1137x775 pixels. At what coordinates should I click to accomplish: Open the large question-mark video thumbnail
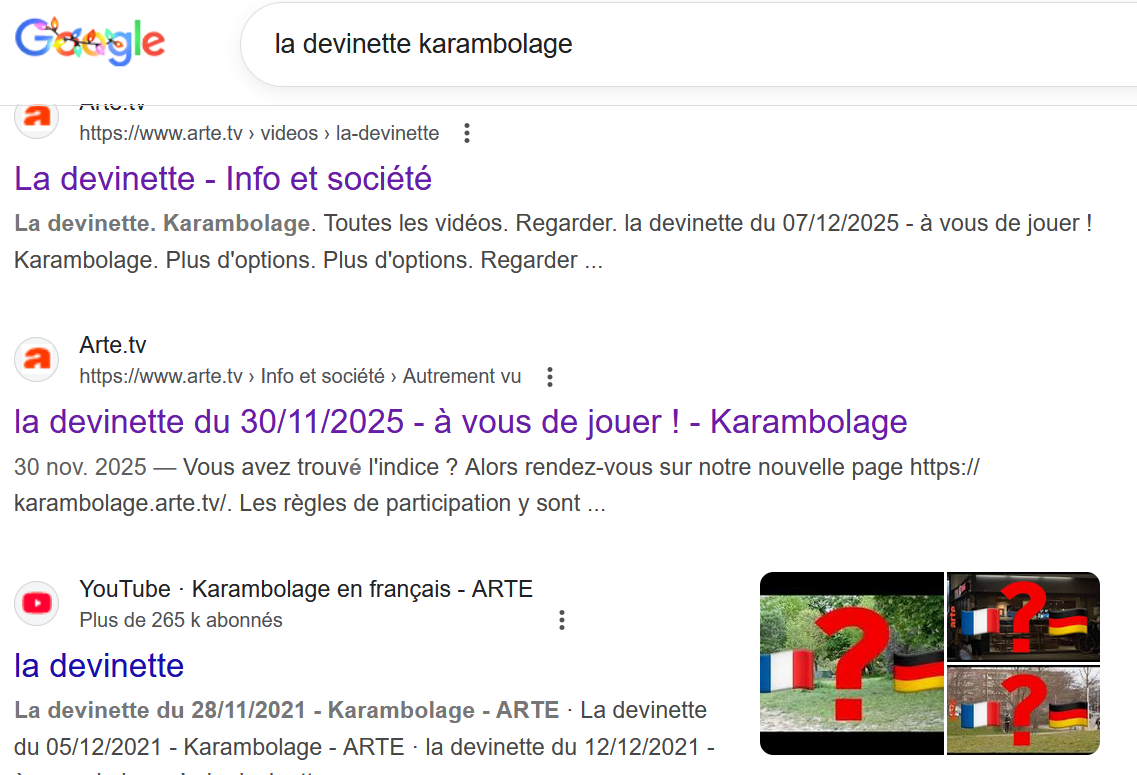point(851,663)
